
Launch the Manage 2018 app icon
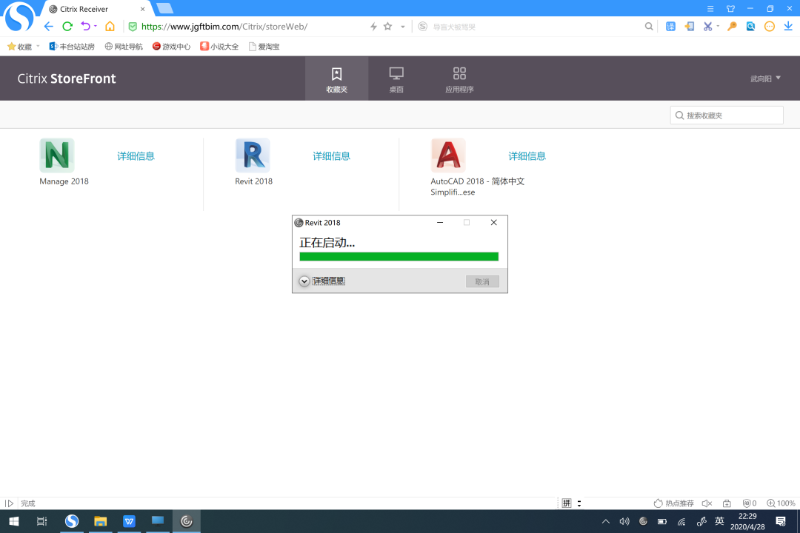point(57,155)
